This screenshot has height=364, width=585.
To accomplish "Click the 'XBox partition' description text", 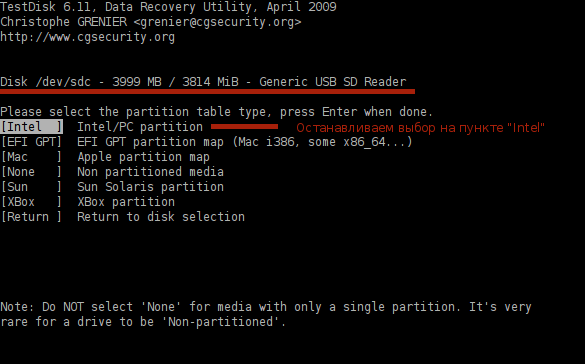I will (x=126, y=202).
